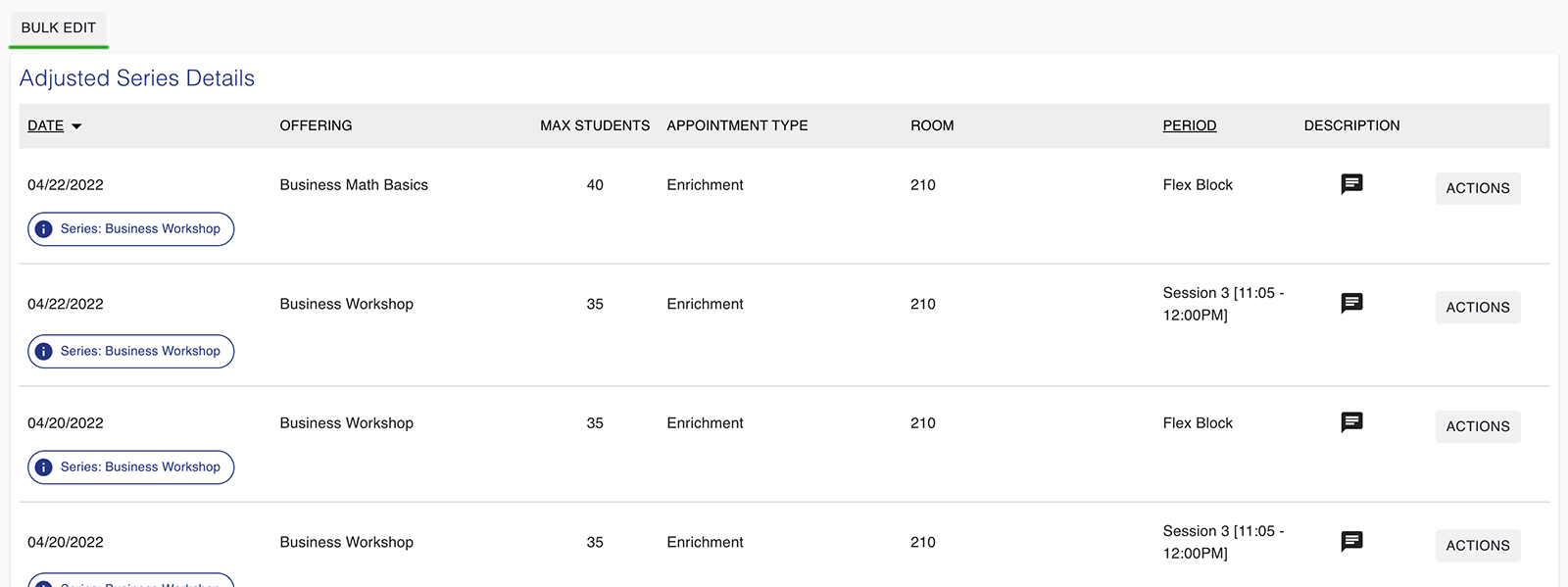The height and width of the screenshot is (587, 1568).
Task: Click info icon in 04/22/2022 Session 3 series chip
Action: (x=44, y=351)
